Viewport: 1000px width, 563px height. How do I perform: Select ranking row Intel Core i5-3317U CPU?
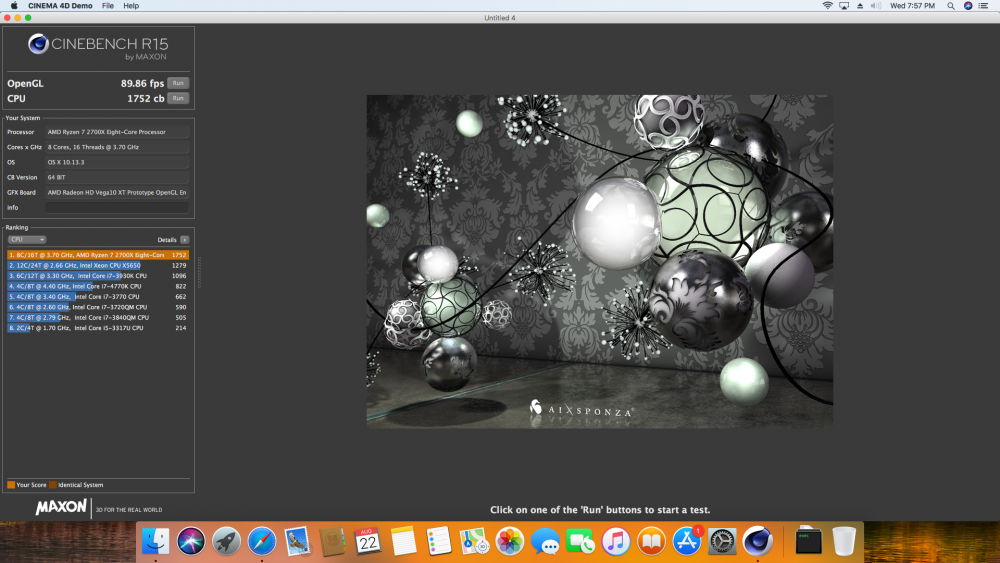[x=98, y=328]
